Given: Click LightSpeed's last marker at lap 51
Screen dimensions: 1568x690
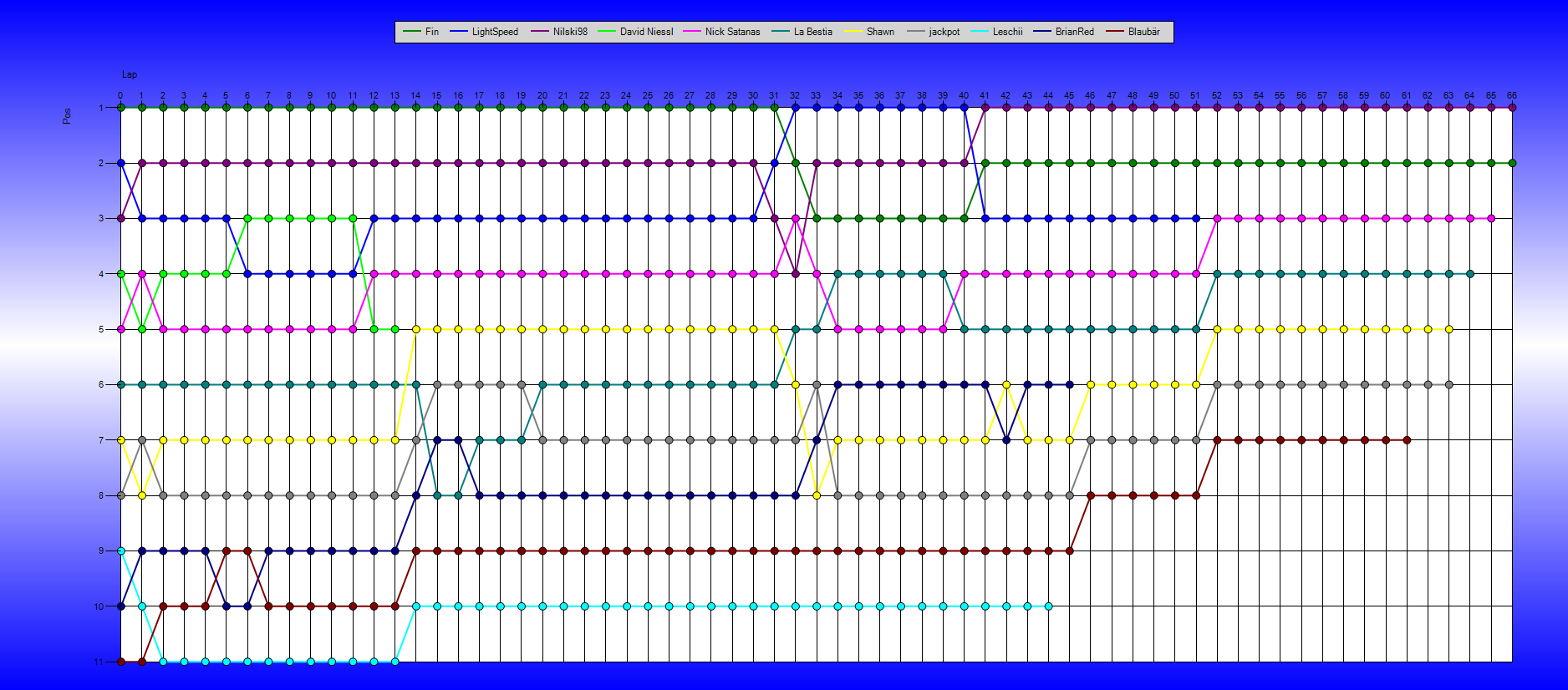Looking at the screenshot, I should click(1196, 218).
